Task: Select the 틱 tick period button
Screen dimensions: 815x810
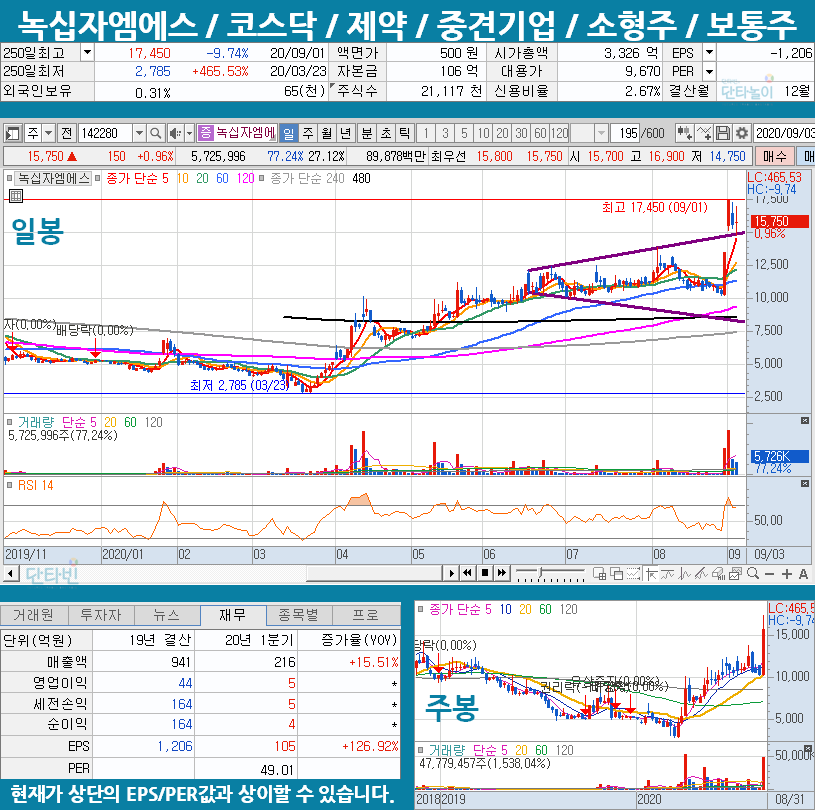Action: click(404, 134)
